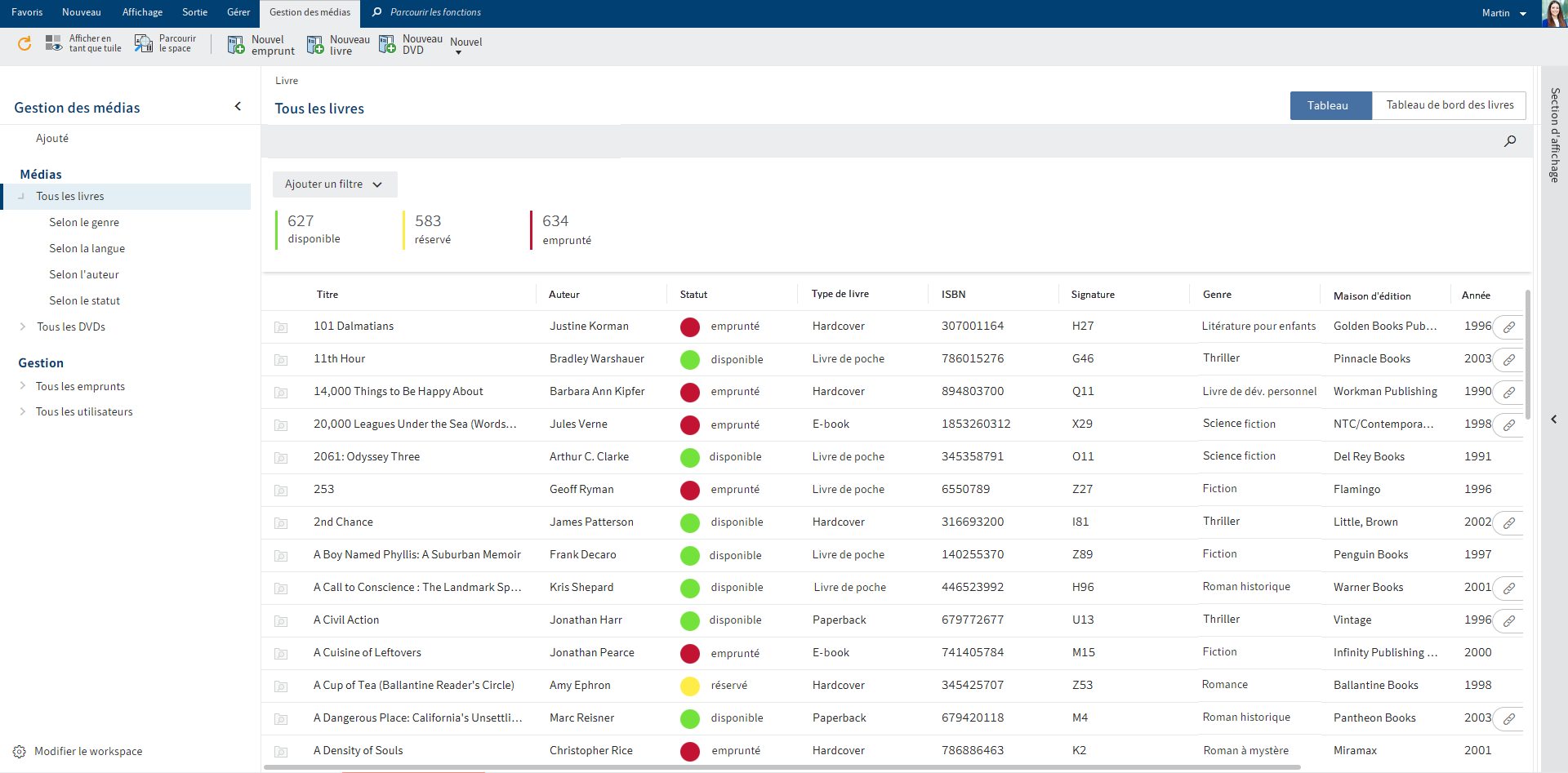Open Parcourir le space

point(166,43)
